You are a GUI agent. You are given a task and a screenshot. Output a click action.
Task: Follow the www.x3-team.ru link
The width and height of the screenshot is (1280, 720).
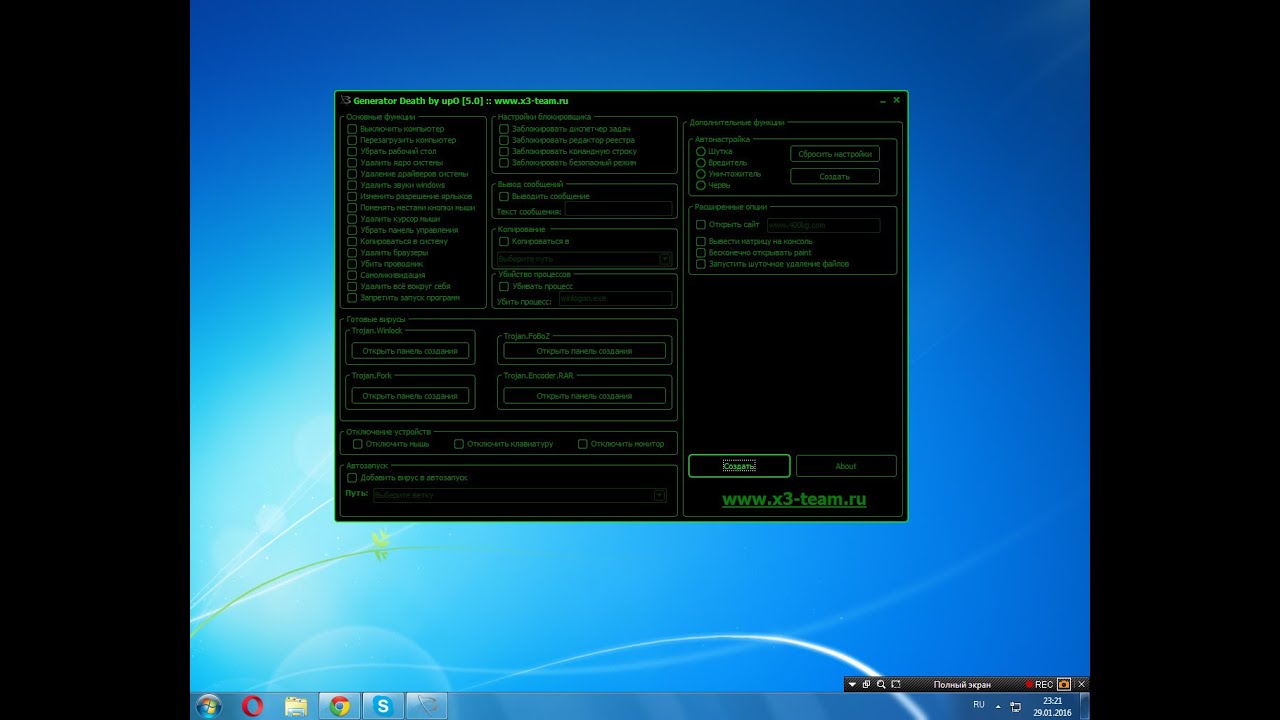[794, 499]
